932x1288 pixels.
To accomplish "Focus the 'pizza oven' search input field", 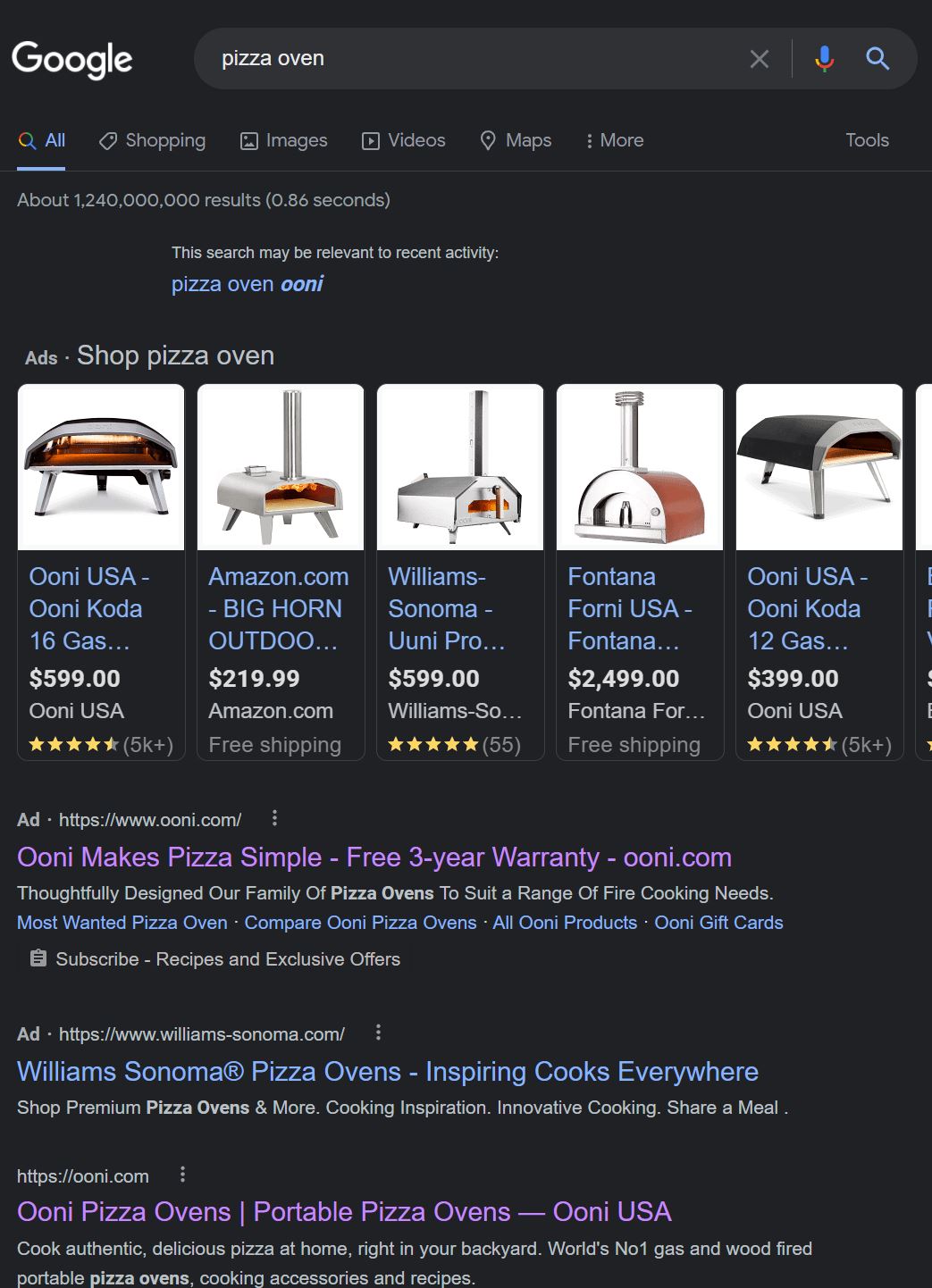I will click(x=474, y=59).
